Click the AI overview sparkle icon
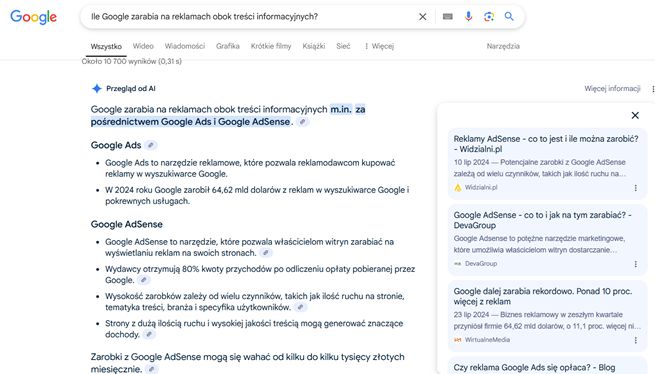Image resolution: width=655 pixels, height=374 pixels. [96, 88]
